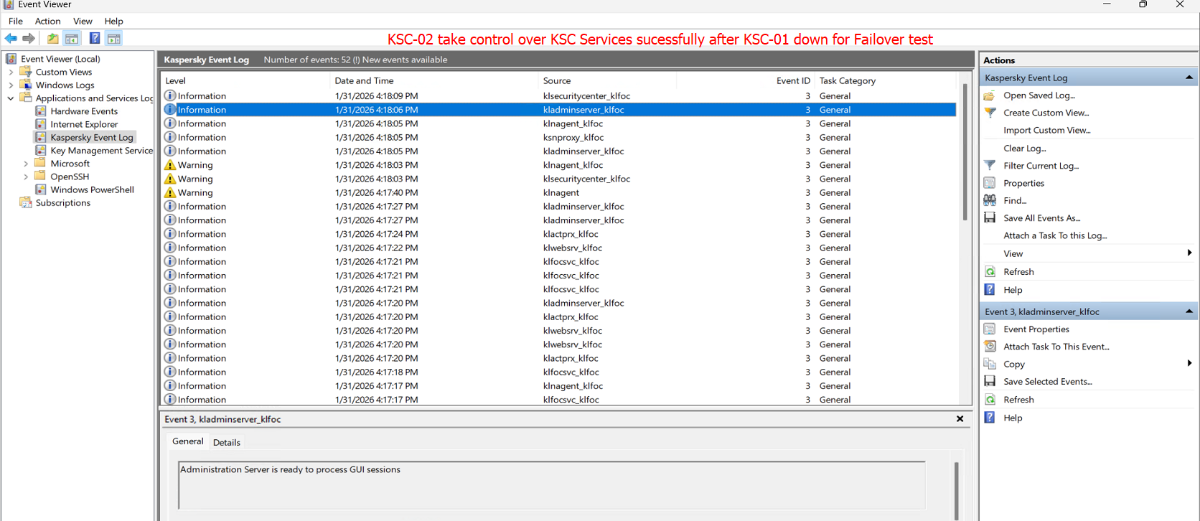The image size is (1200, 521).
Task: Click Clear Log action
Action: (x=1024, y=148)
